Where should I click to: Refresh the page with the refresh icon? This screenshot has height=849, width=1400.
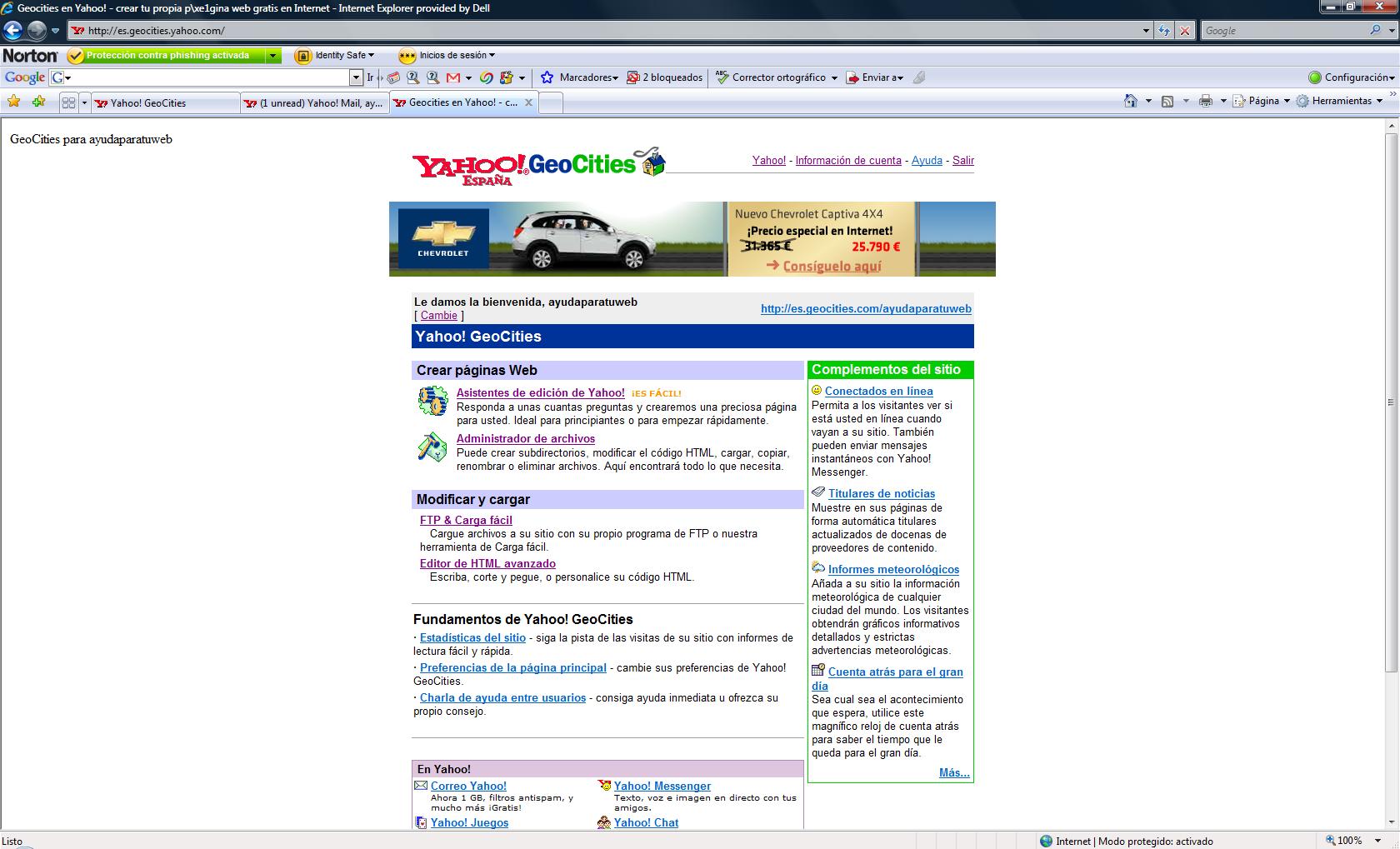click(x=1164, y=31)
